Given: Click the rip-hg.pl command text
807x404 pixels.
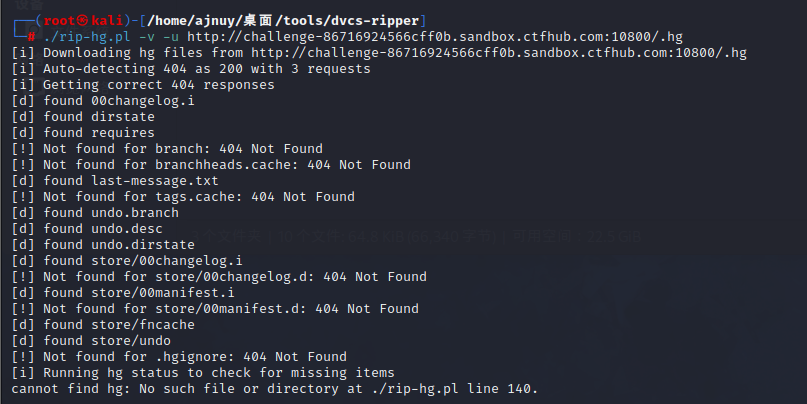Looking at the screenshot, I should [x=87, y=37].
